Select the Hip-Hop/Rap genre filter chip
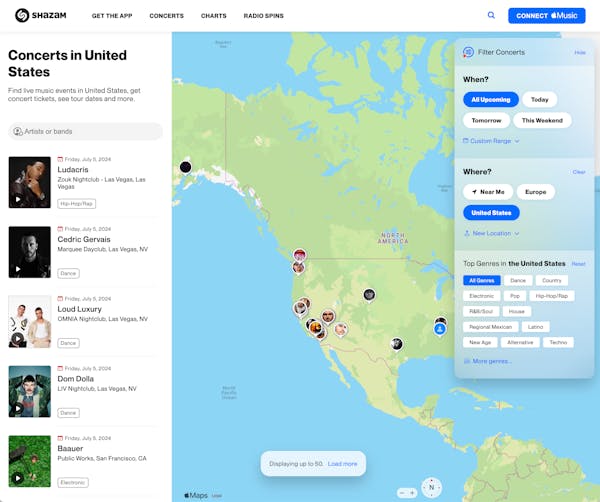The width and height of the screenshot is (600, 502). (552, 296)
